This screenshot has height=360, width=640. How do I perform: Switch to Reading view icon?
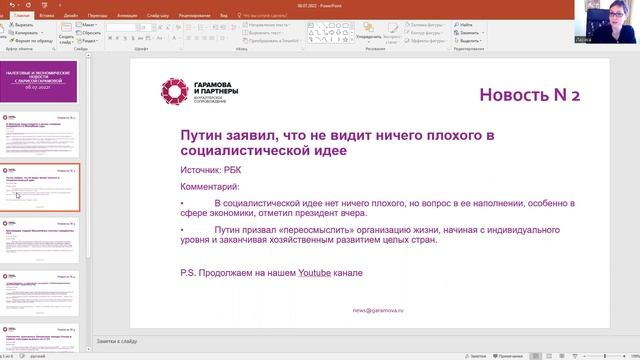click(562, 356)
